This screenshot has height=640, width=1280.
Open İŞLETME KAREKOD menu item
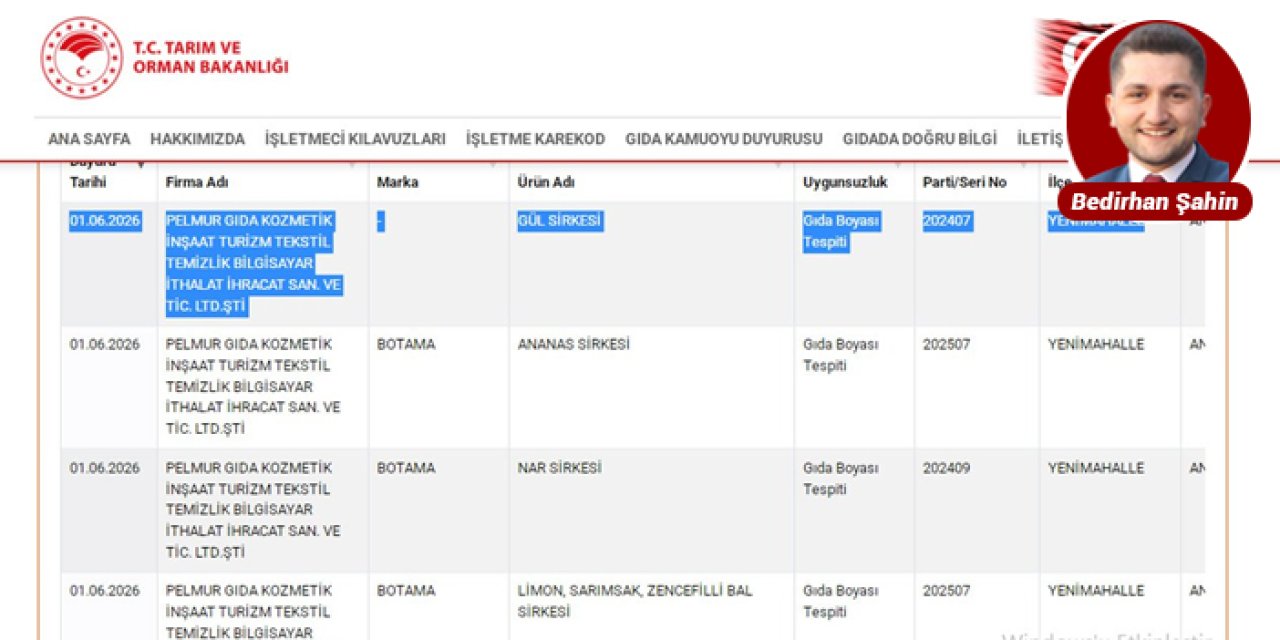pos(535,139)
